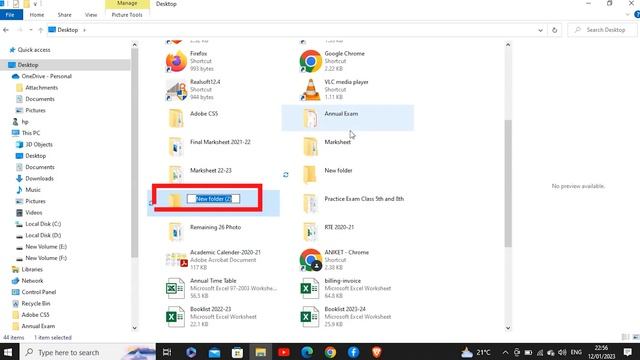Click the taskbar search box
The image size is (640, 360).
[x=87, y=352]
